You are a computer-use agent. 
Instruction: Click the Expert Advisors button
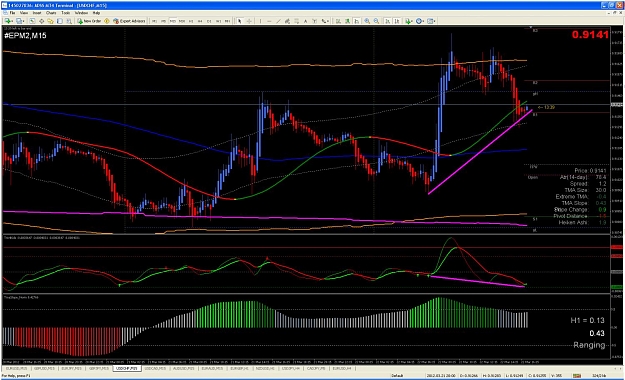[129, 21]
